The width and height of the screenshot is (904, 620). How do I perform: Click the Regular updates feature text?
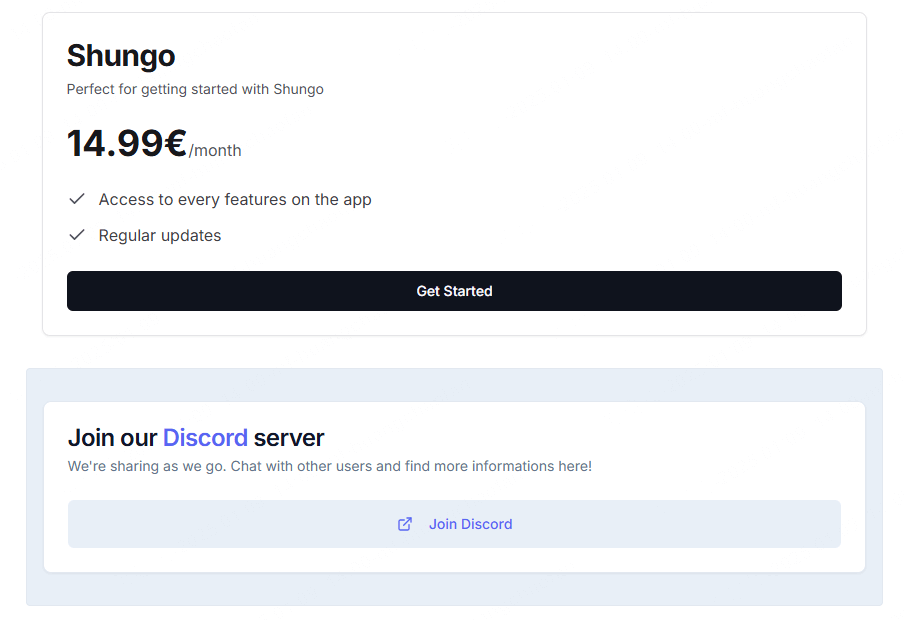160,235
